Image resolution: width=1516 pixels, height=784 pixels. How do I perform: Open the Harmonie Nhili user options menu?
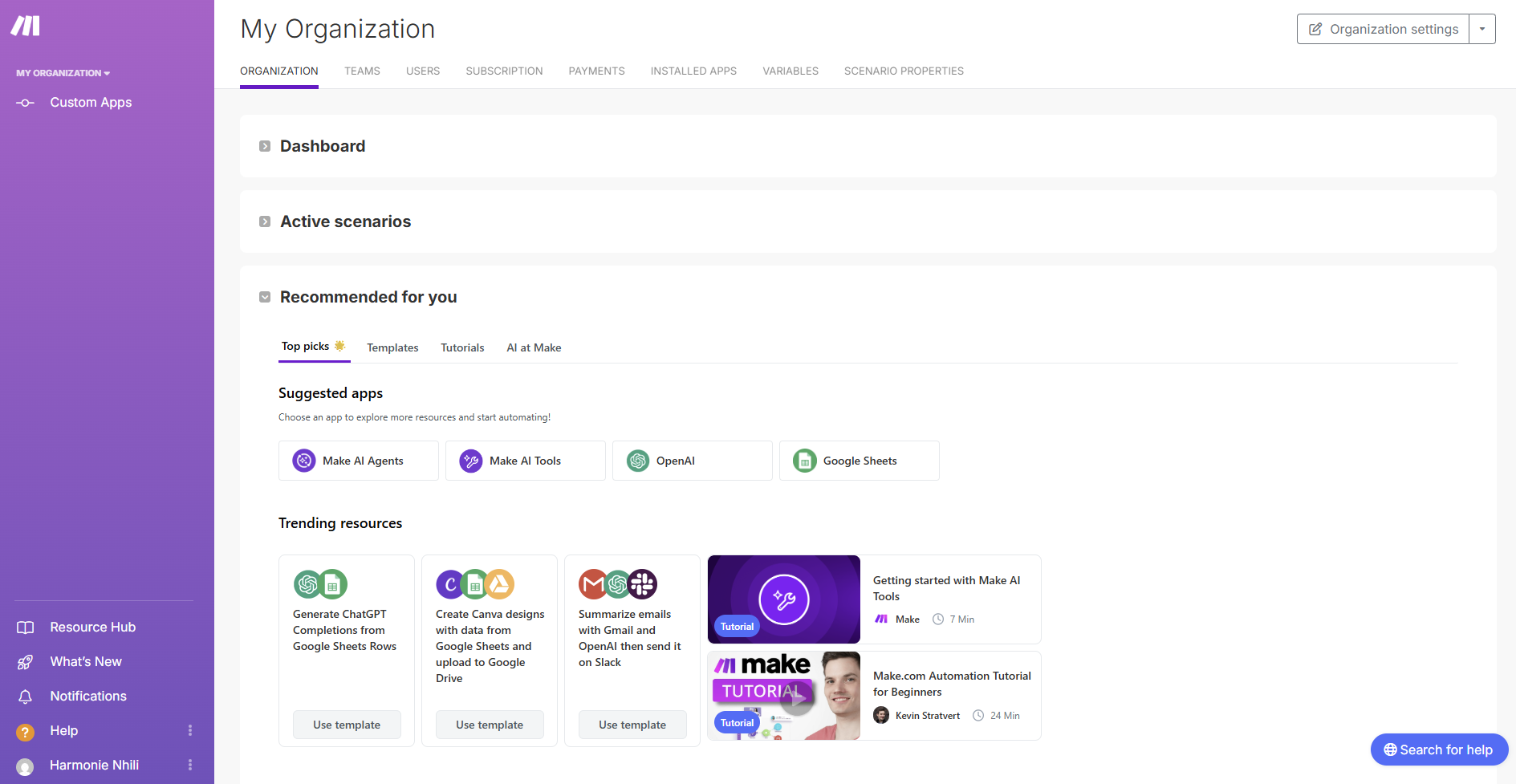(x=190, y=765)
